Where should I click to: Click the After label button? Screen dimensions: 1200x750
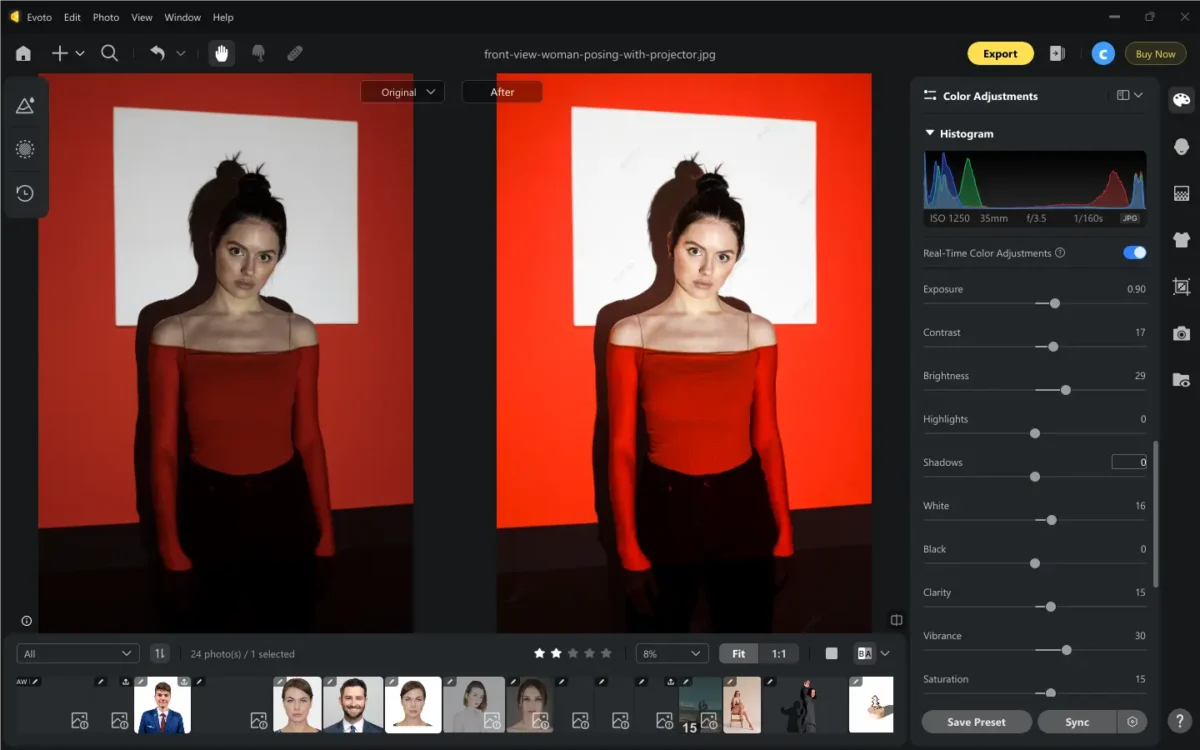pos(502,92)
